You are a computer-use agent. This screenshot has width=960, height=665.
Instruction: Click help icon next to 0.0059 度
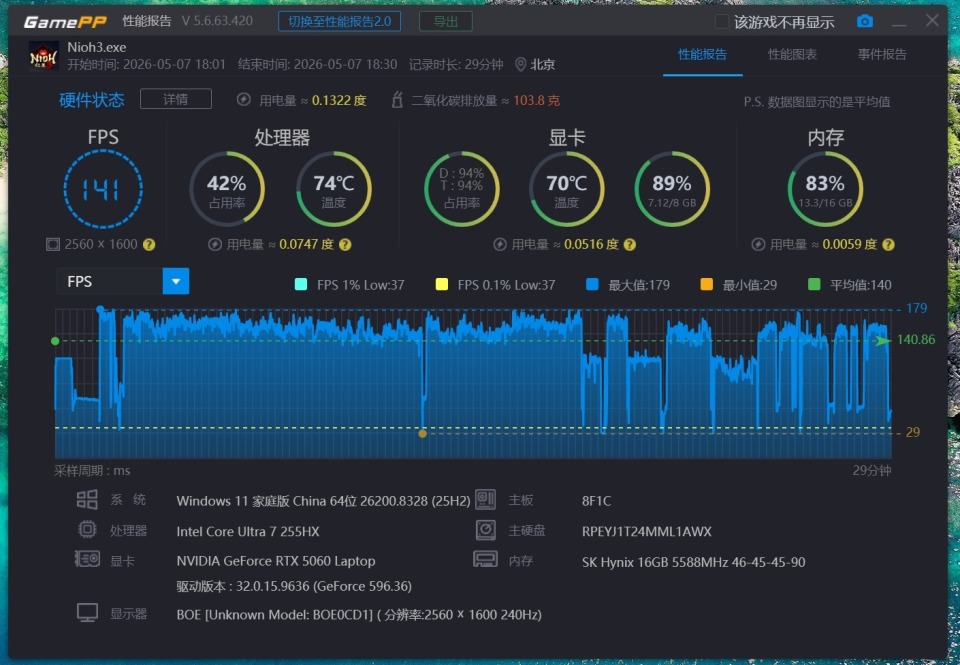[889, 245]
